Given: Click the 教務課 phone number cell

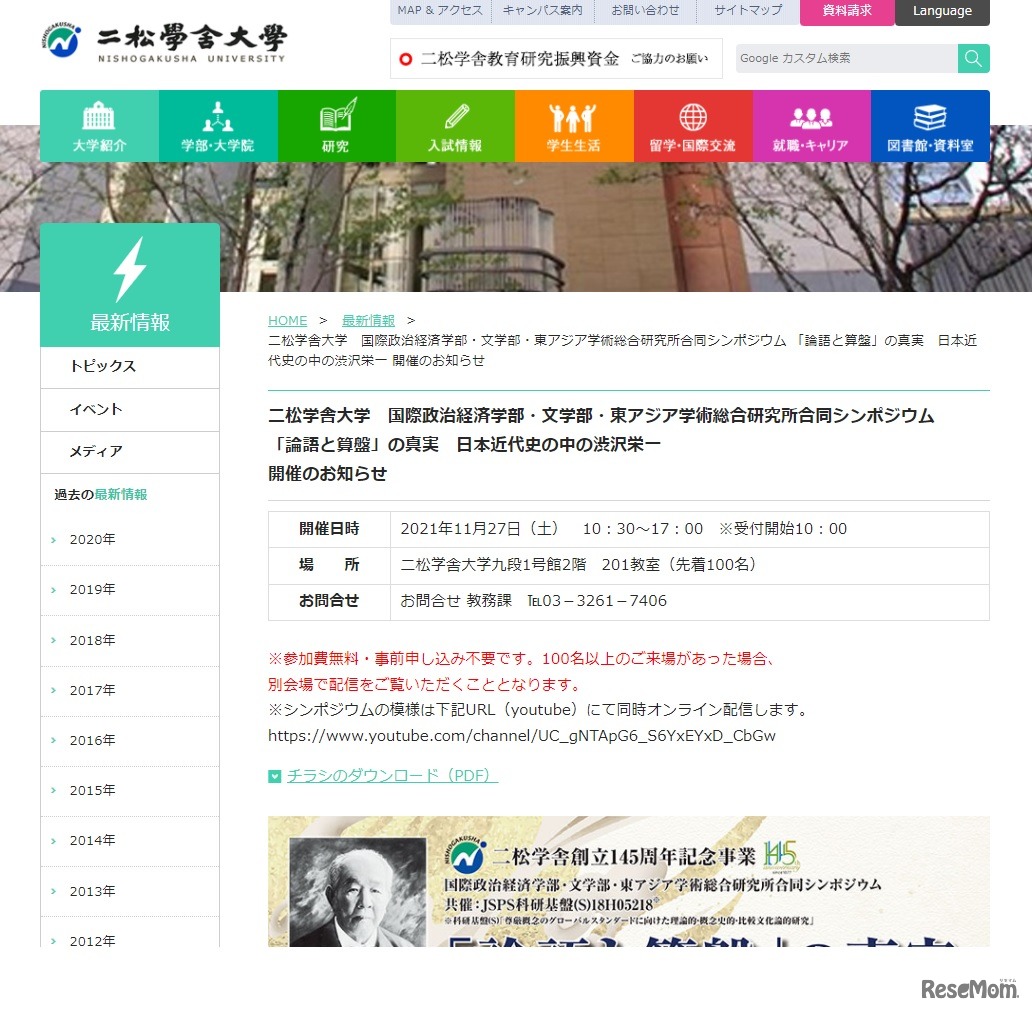Looking at the screenshot, I should pyautogui.click(x=690, y=601).
